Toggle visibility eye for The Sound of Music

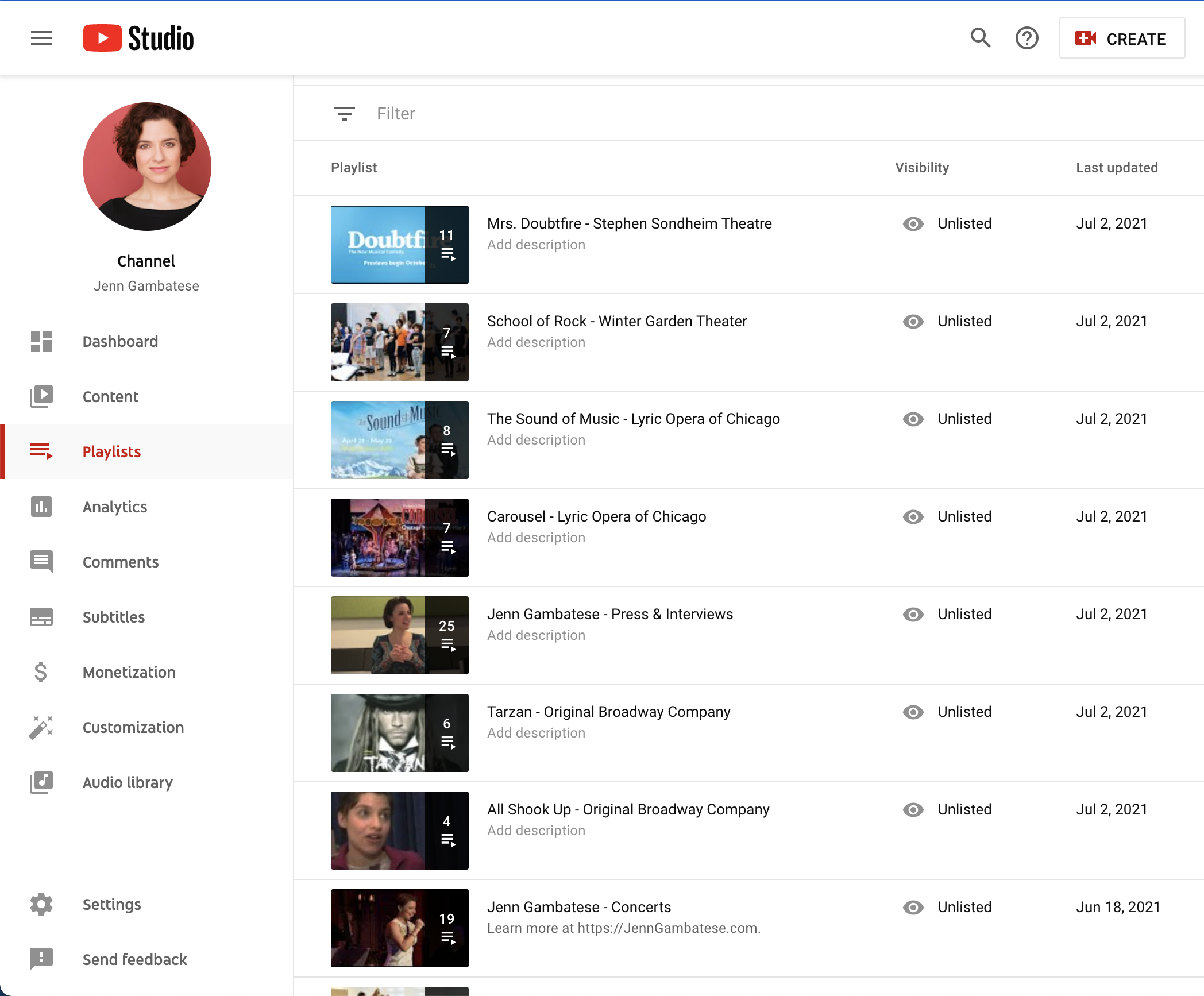point(913,419)
